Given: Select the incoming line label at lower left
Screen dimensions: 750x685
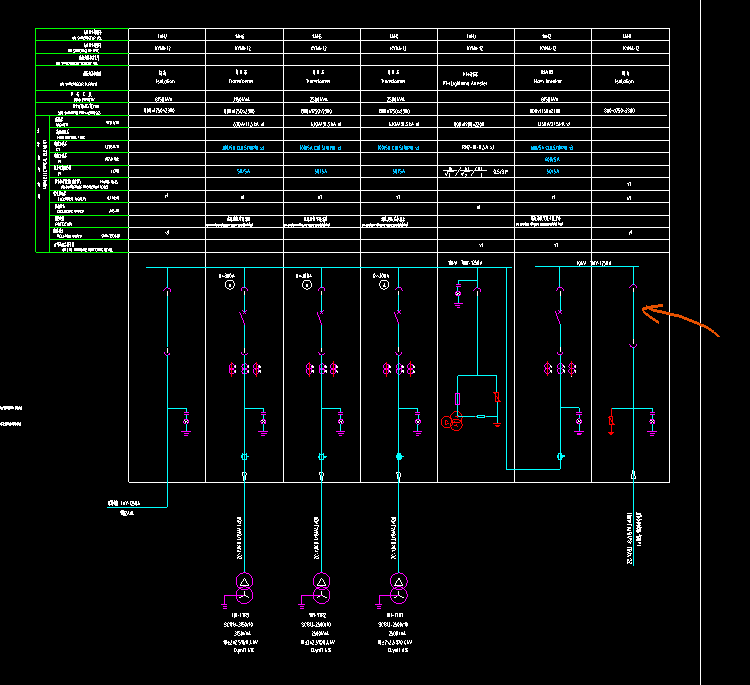Looking at the screenshot, I should click(x=124, y=503).
